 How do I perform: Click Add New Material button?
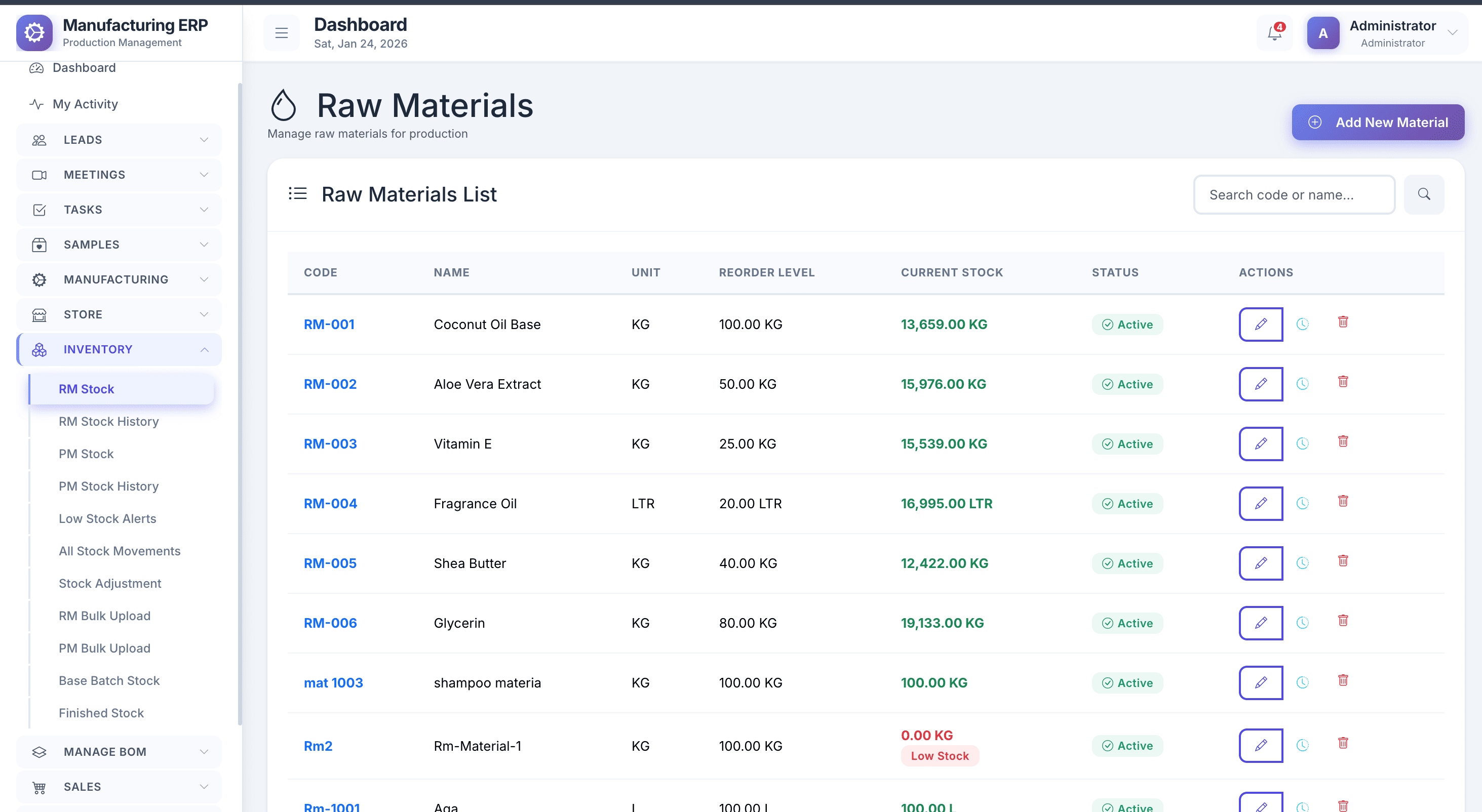[1377, 123]
